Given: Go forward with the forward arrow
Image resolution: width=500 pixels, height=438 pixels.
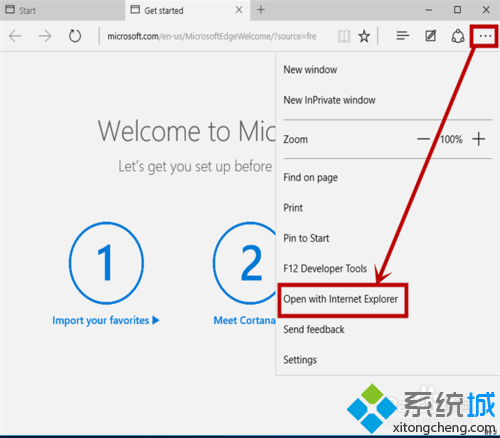Looking at the screenshot, I should pos(45,36).
